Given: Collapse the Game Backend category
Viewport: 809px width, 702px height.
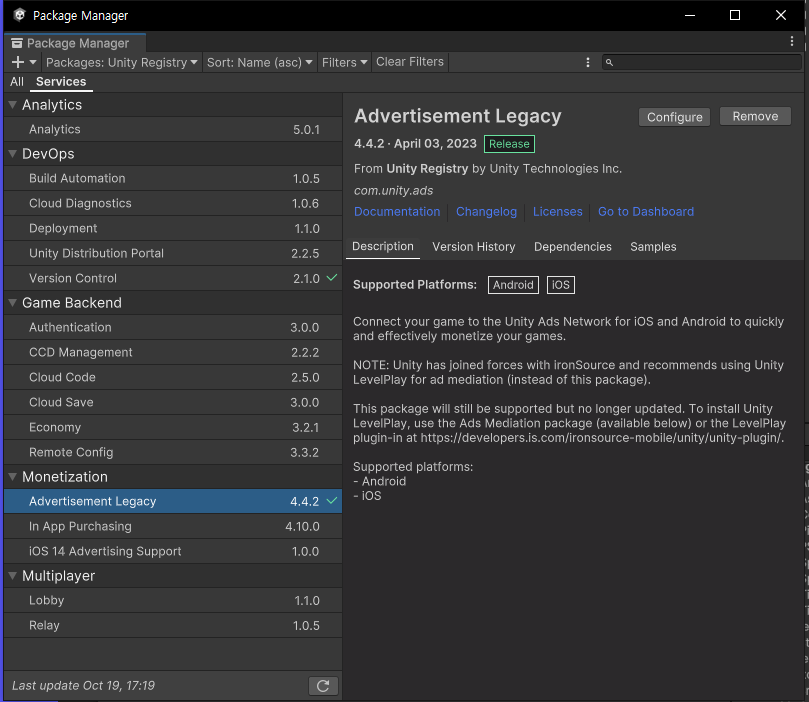Looking at the screenshot, I should [13, 303].
